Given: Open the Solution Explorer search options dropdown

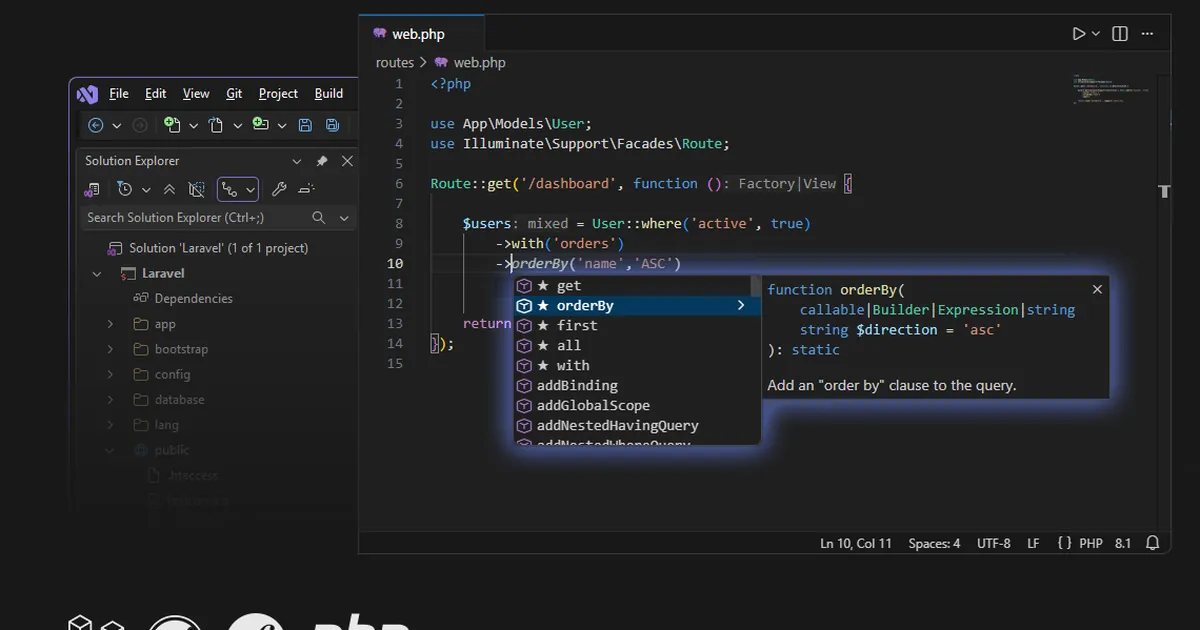Looking at the screenshot, I should tap(344, 217).
